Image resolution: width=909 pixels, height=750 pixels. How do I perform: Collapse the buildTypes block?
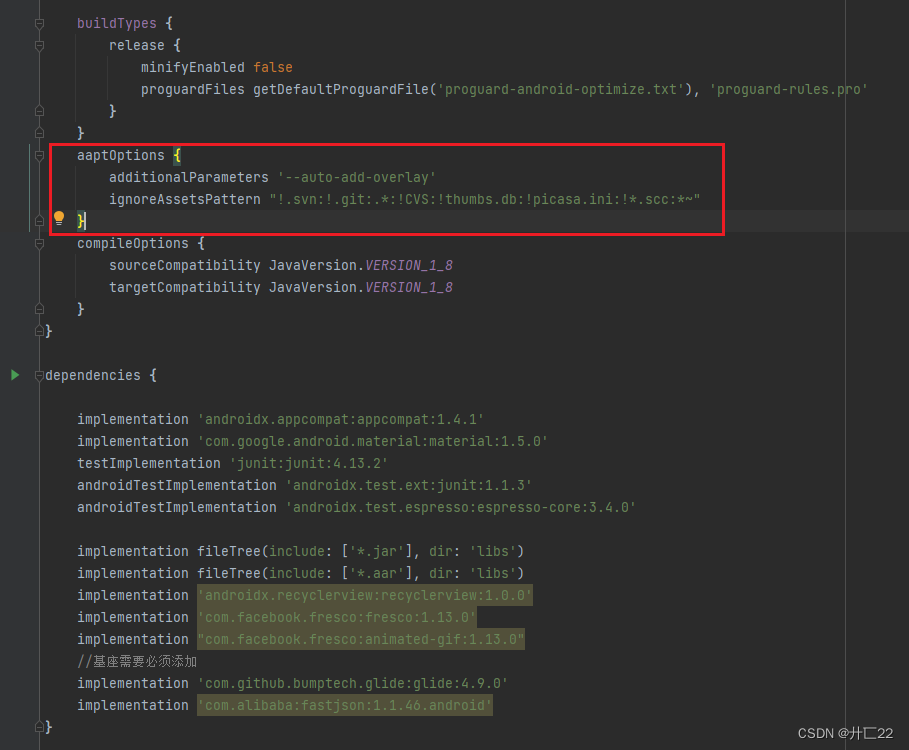tap(37, 22)
